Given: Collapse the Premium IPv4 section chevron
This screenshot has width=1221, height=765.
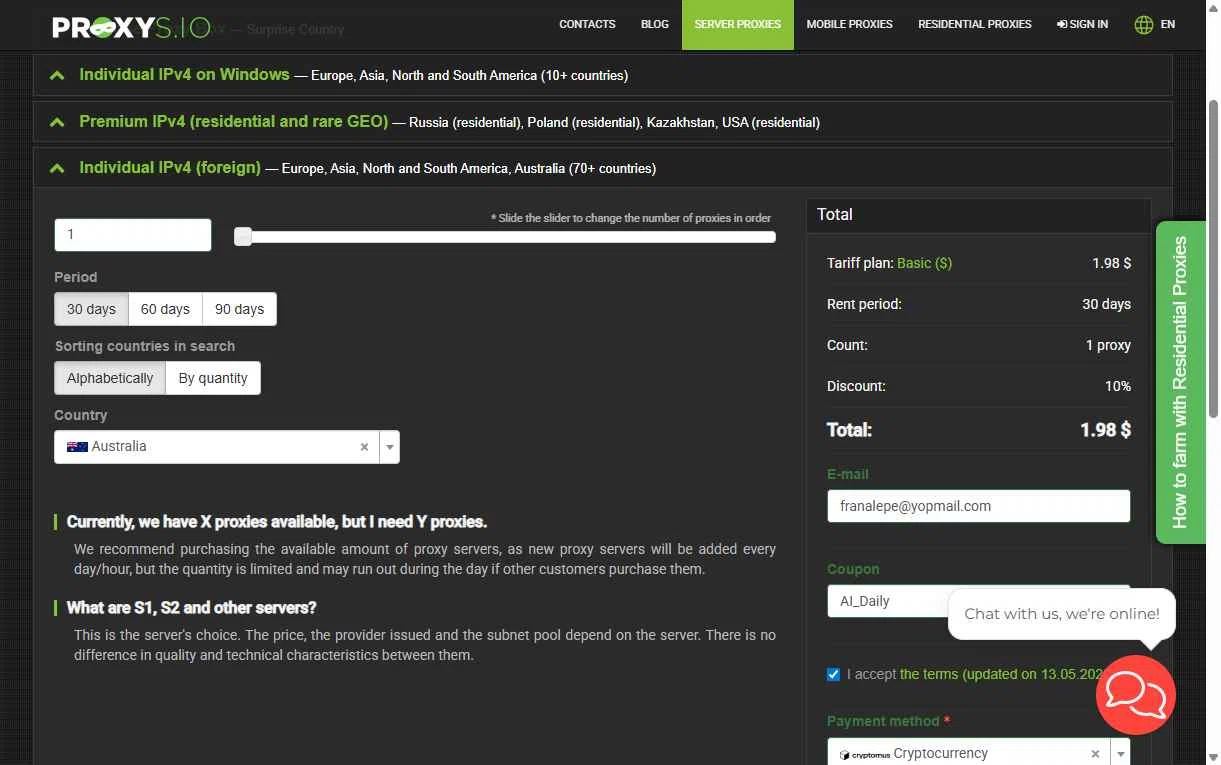Looking at the screenshot, I should (57, 122).
